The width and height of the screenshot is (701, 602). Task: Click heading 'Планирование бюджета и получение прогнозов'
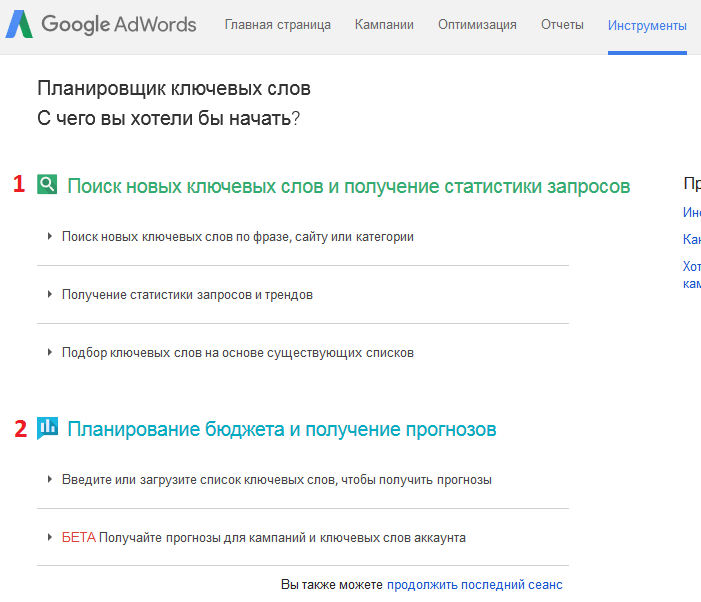pos(281,430)
